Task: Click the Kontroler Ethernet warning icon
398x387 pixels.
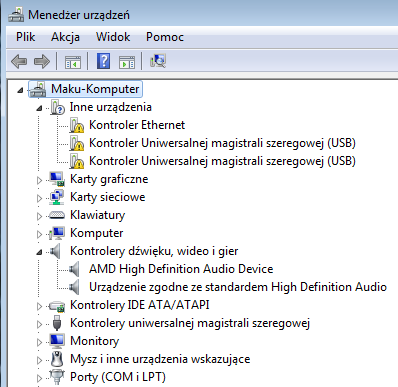Action: [x=77, y=125]
